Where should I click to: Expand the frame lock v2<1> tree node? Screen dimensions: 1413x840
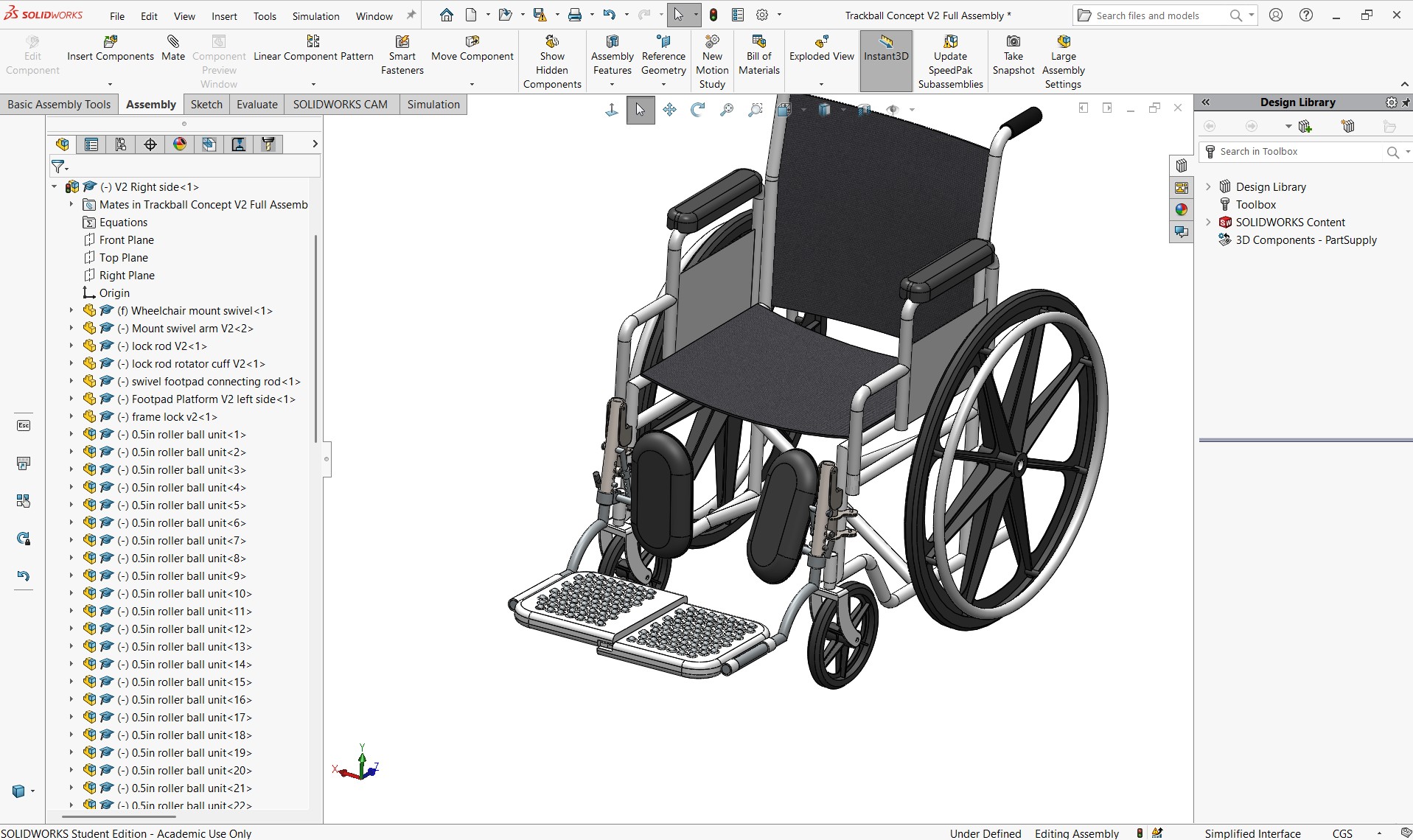point(71,417)
